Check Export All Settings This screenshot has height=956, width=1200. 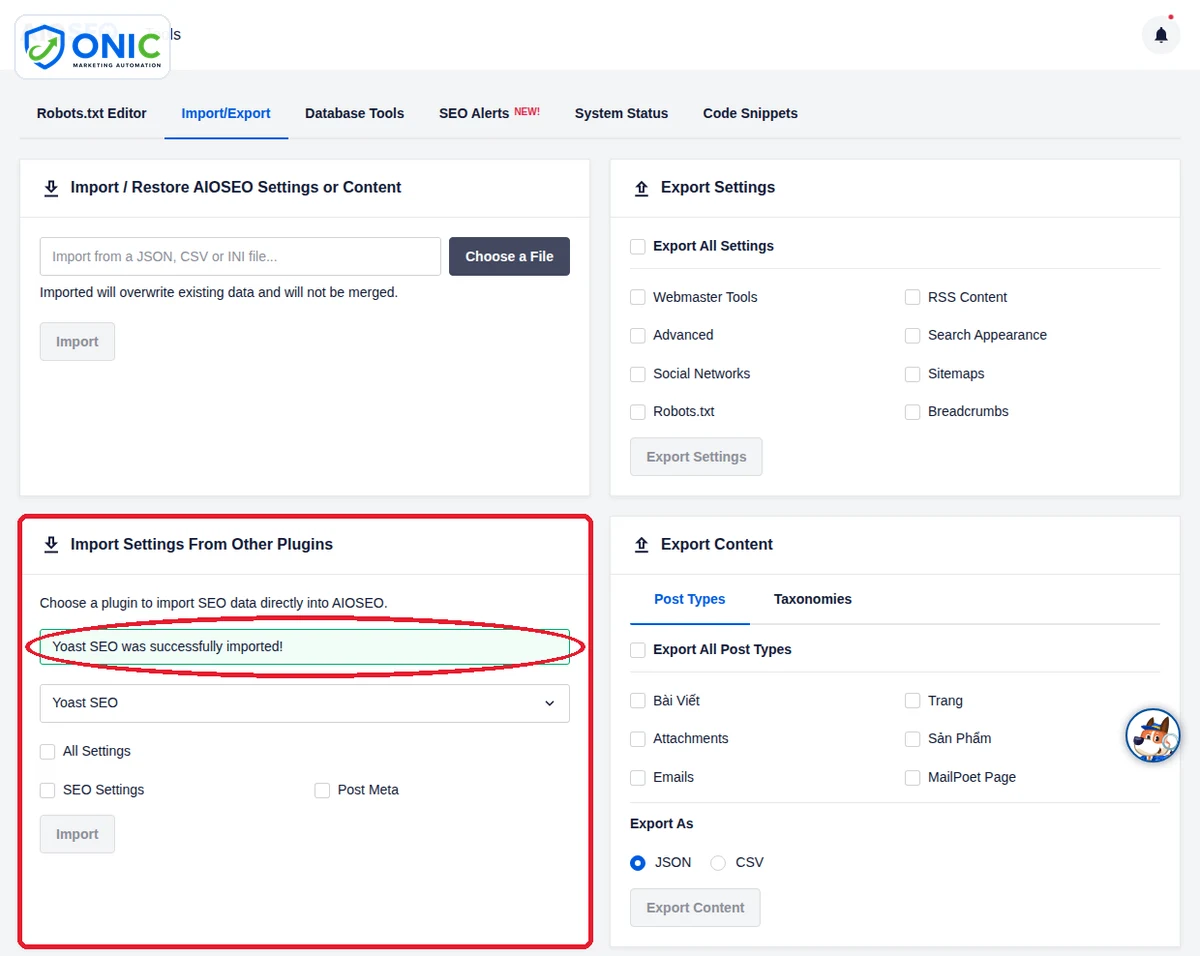(638, 246)
